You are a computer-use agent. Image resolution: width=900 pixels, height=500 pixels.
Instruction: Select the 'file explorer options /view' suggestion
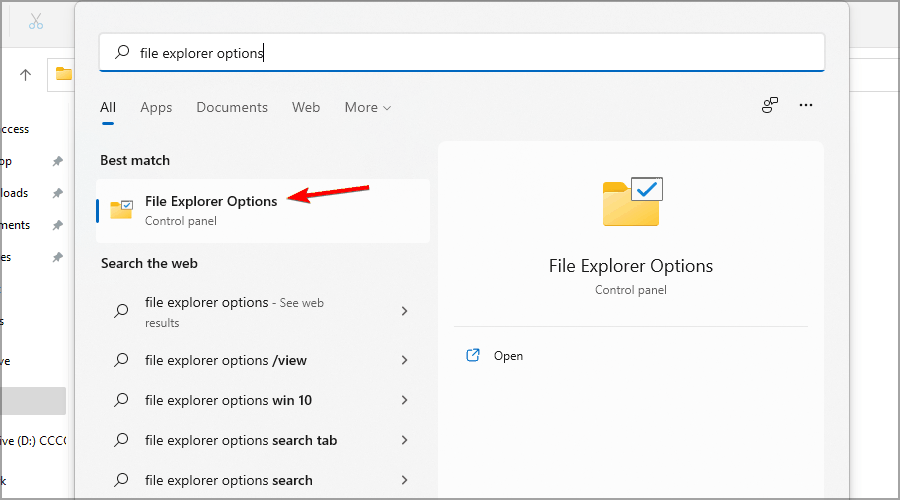(x=263, y=361)
